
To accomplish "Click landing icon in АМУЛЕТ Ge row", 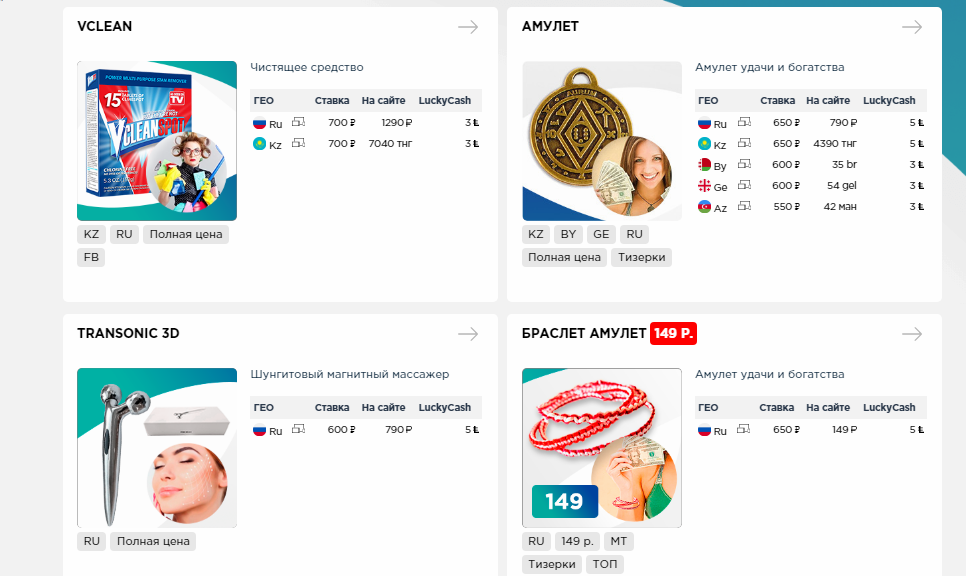I will (x=744, y=185).
